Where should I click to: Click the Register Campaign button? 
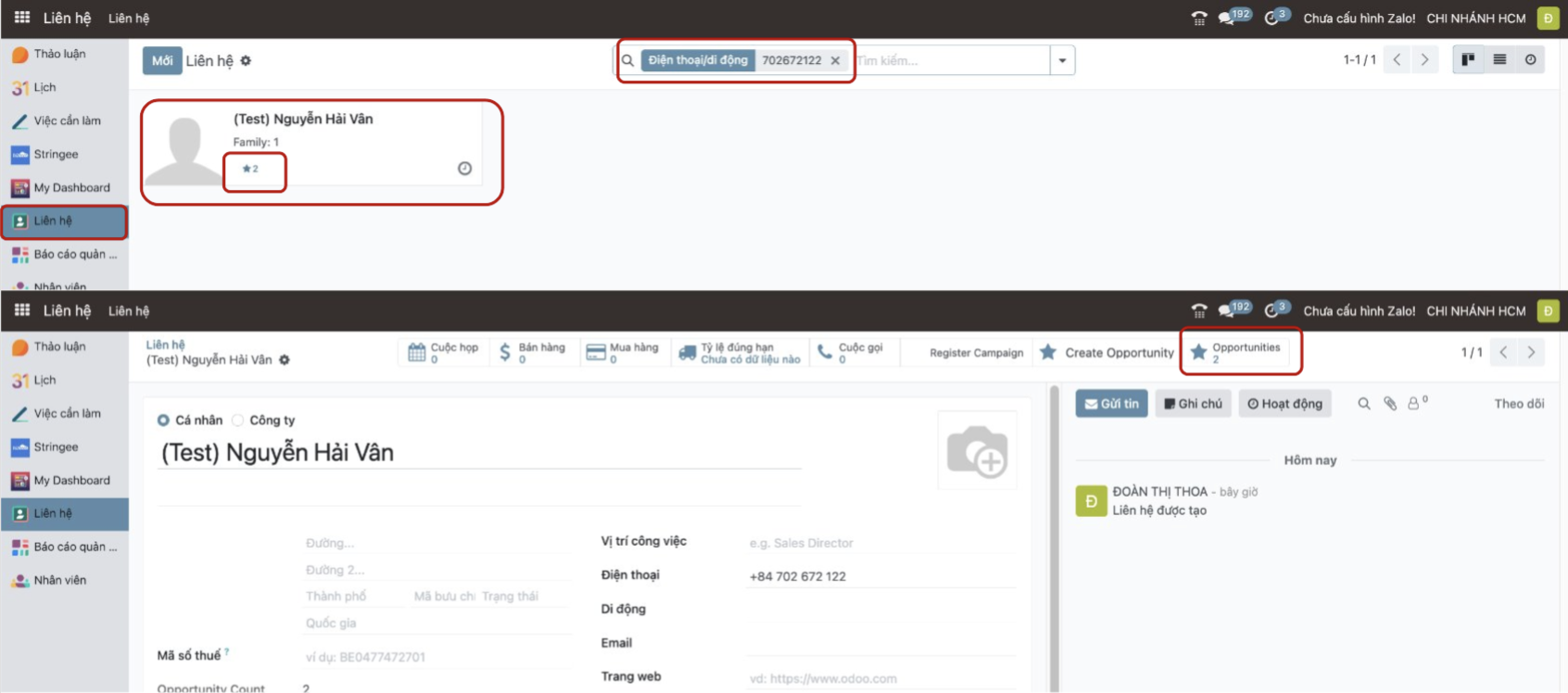[976, 352]
